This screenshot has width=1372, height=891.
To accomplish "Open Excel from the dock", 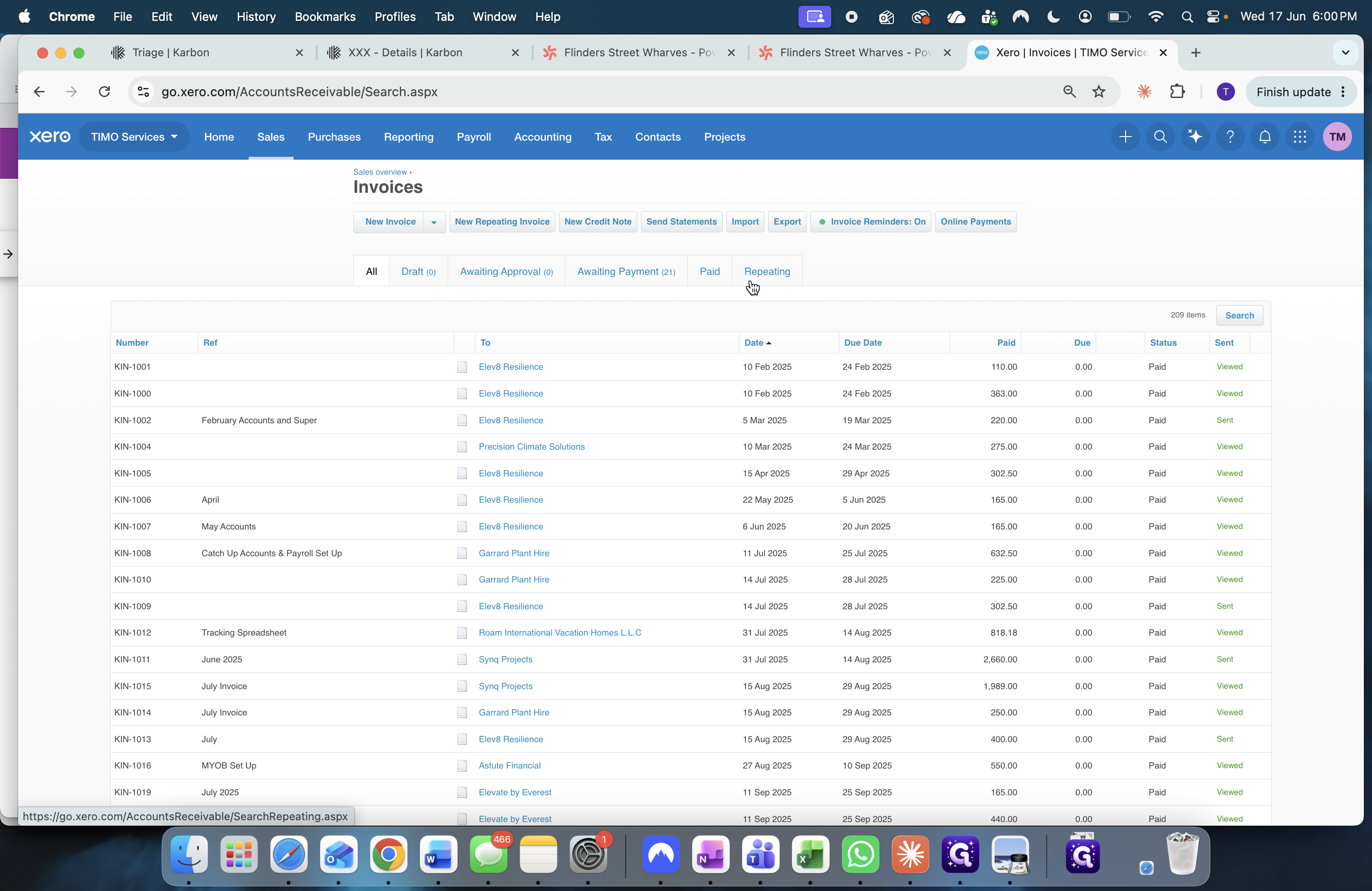I will [x=810, y=854].
